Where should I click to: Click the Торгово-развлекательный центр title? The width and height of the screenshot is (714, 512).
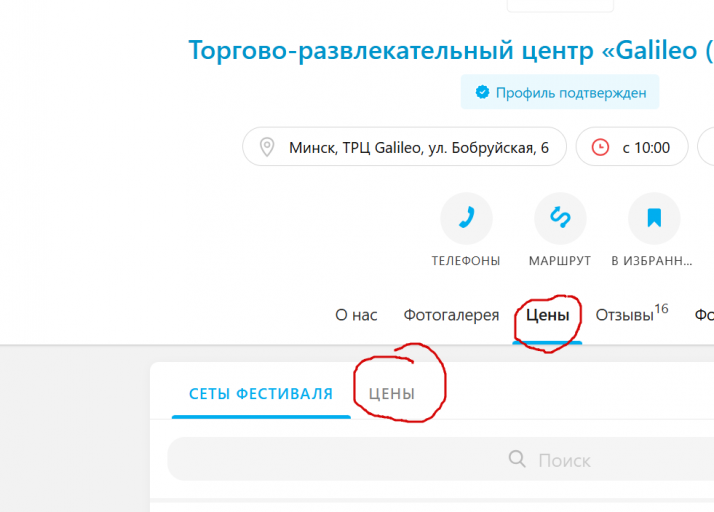(x=451, y=50)
